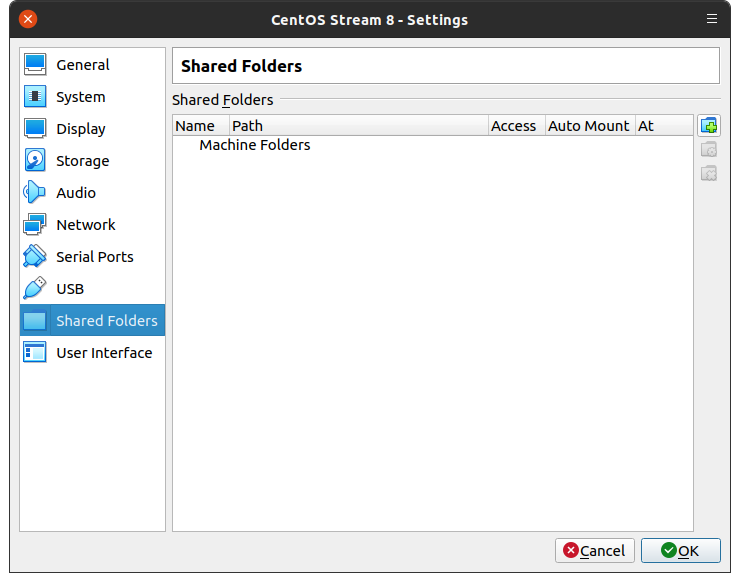The width and height of the screenshot is (740, 582).
Task: Switch to Shared Folders category
Action: [x=106, y=321]
